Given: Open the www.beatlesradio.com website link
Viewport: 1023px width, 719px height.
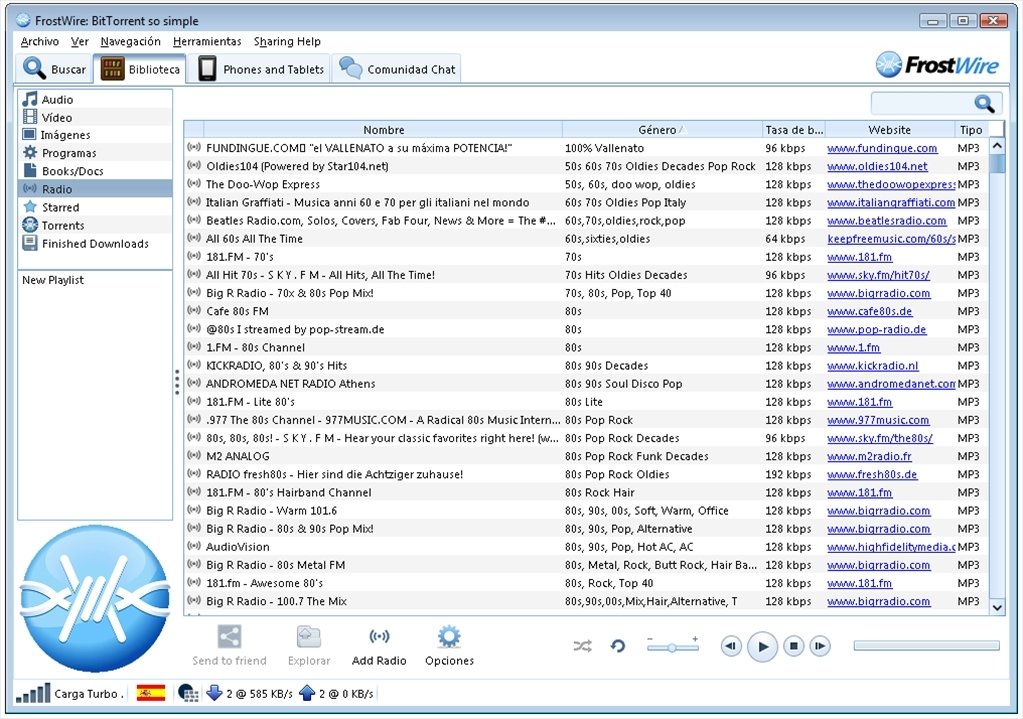Looking at the screenshot, I should pos(887,221).
